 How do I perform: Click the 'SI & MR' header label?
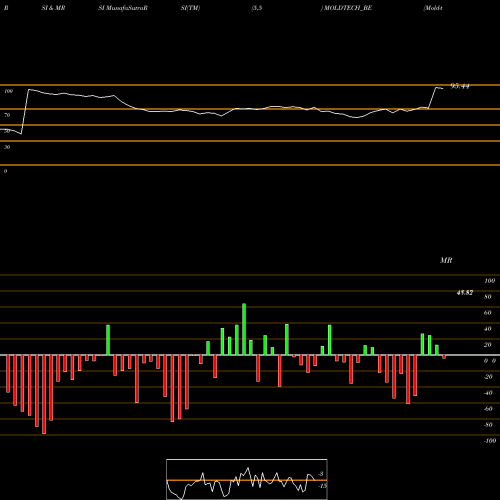click(53, 8)
